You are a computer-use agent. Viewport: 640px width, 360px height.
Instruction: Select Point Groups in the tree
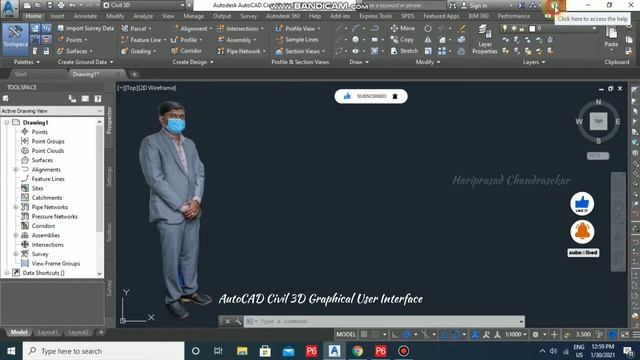point(48,141)
